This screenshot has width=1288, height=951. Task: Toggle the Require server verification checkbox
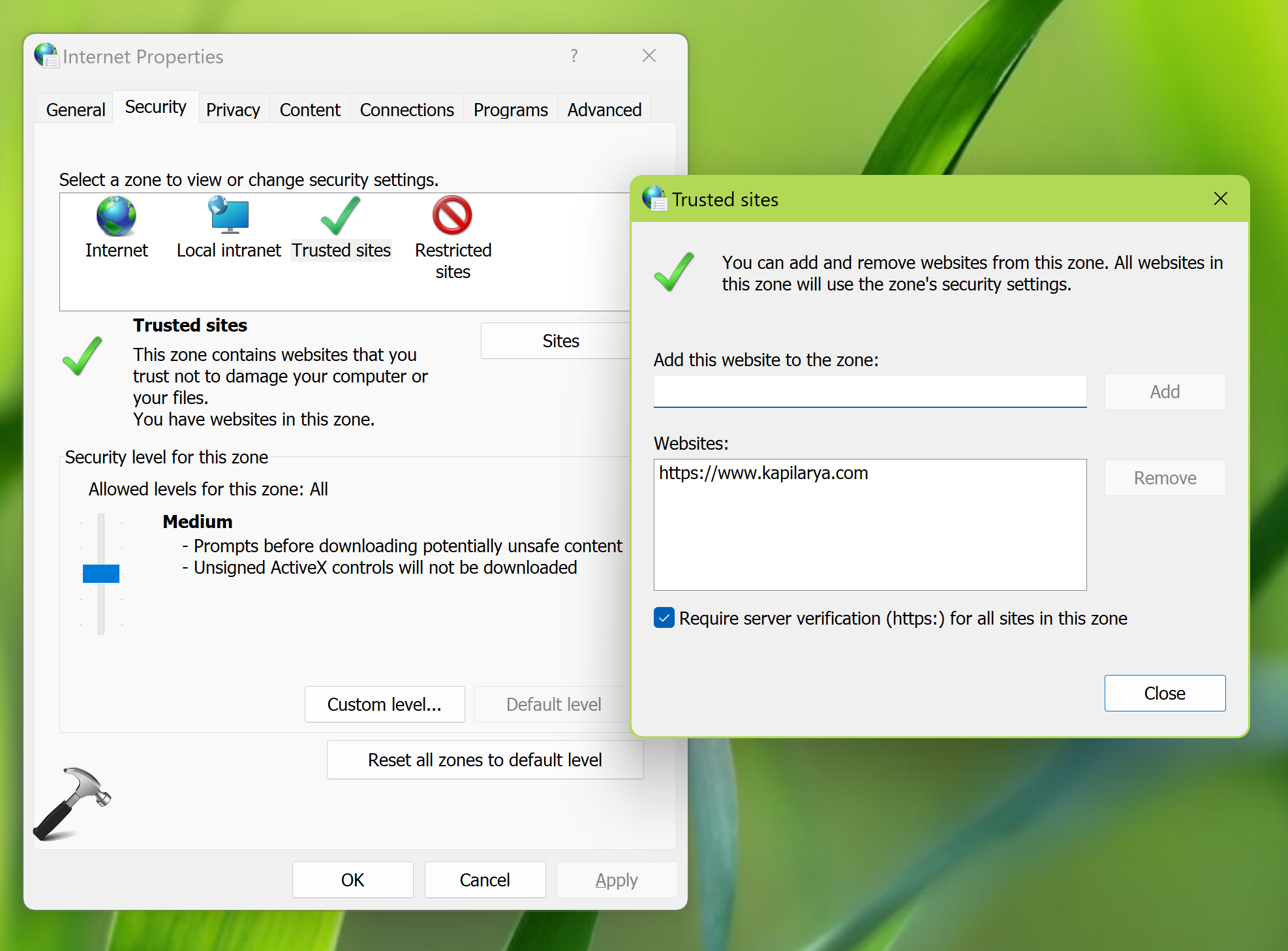664,617
